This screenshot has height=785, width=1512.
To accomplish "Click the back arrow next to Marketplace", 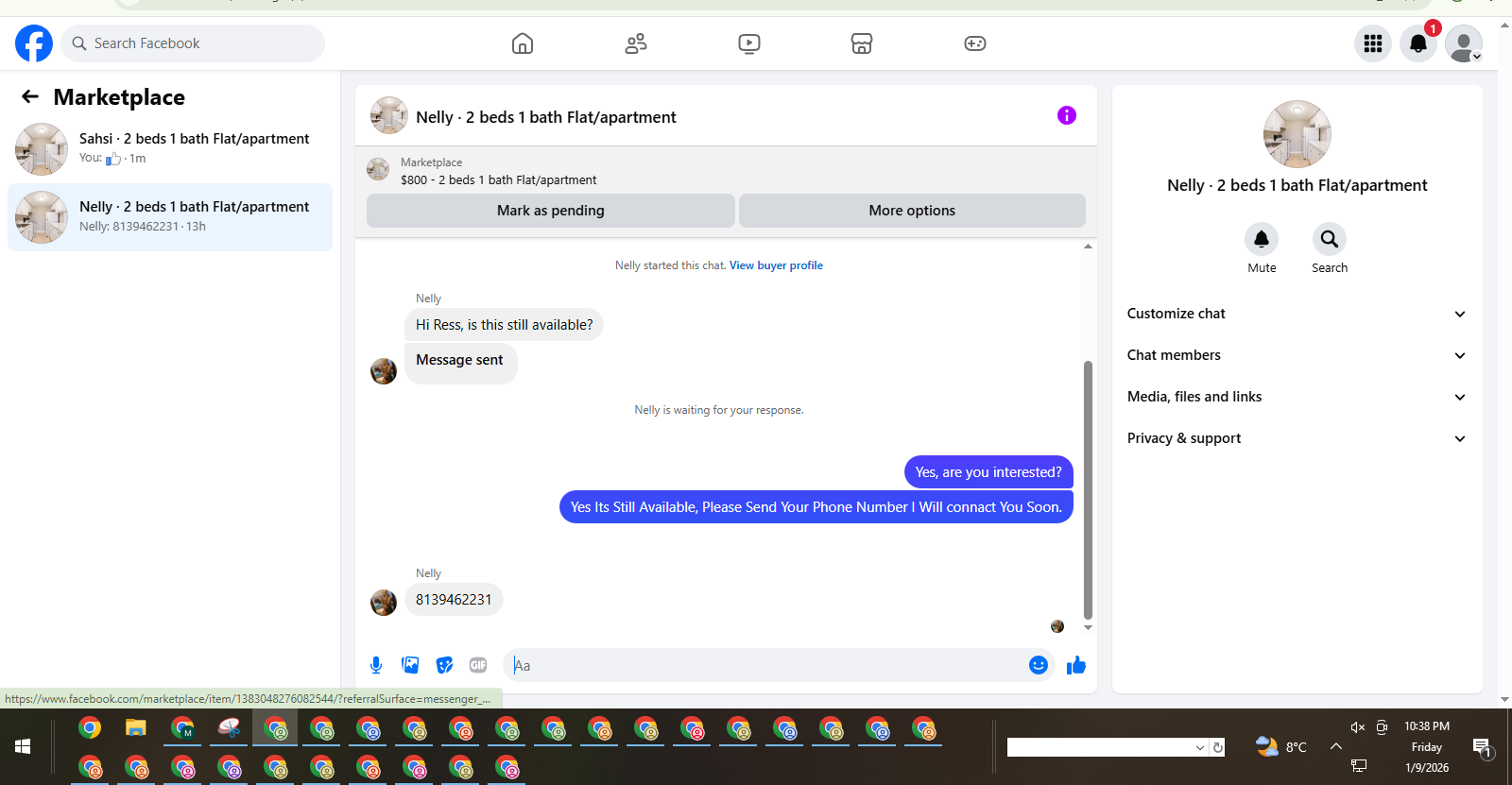I will pyautogui.click(x=30, y=96).
